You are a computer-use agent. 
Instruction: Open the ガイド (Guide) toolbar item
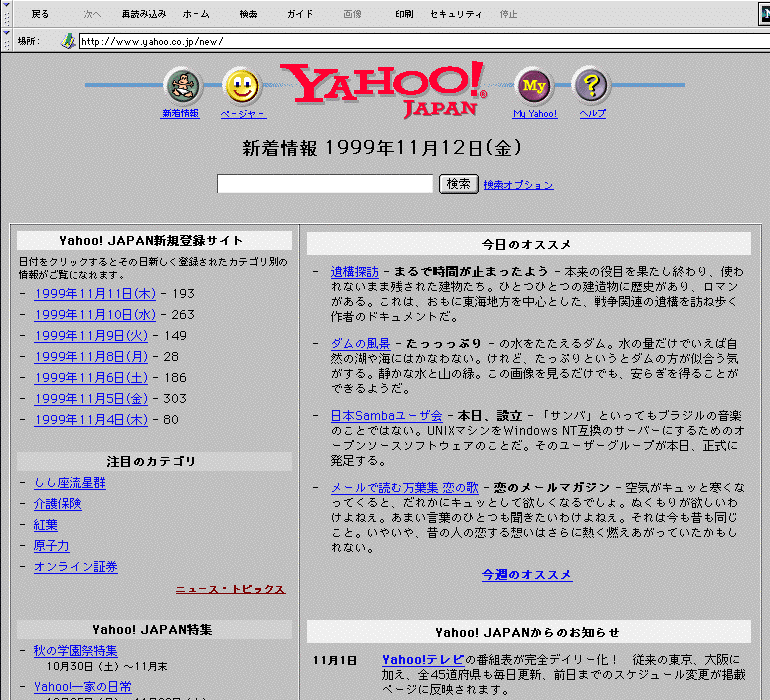300,14
